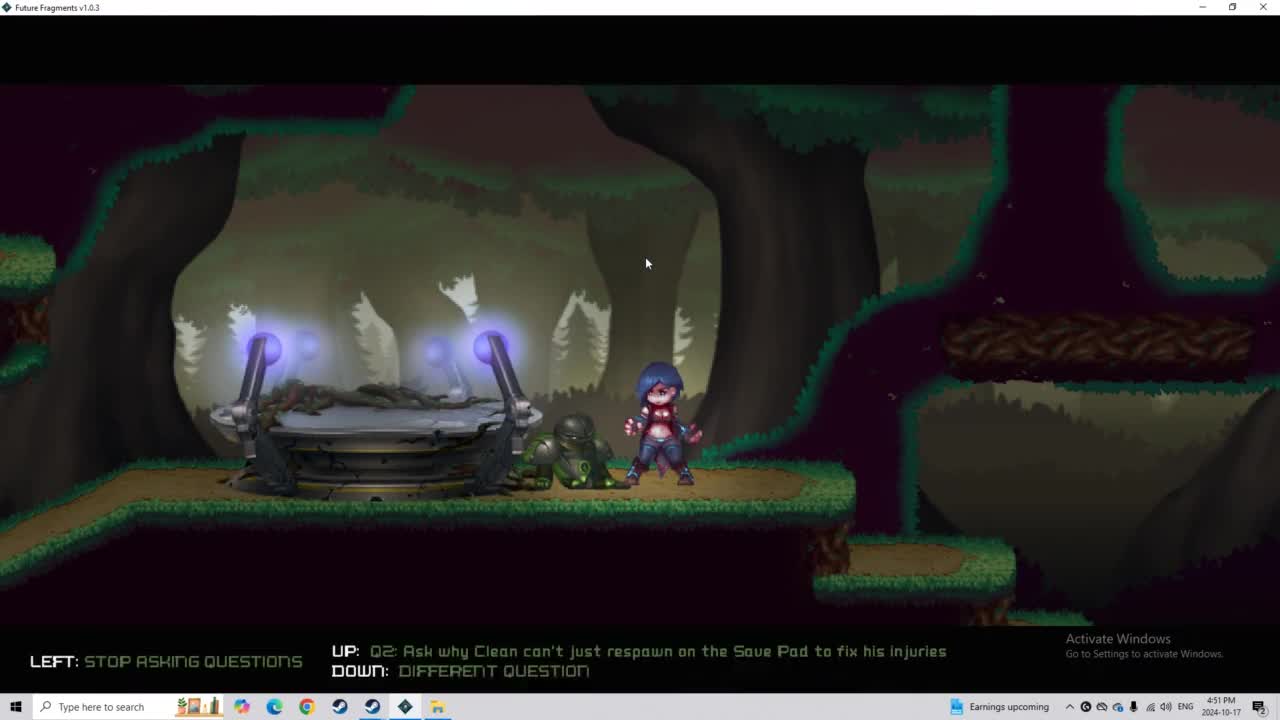Click the blue-haired heroine character
Viewport: 1280px width, 720px height.
(x=661, y=424)
